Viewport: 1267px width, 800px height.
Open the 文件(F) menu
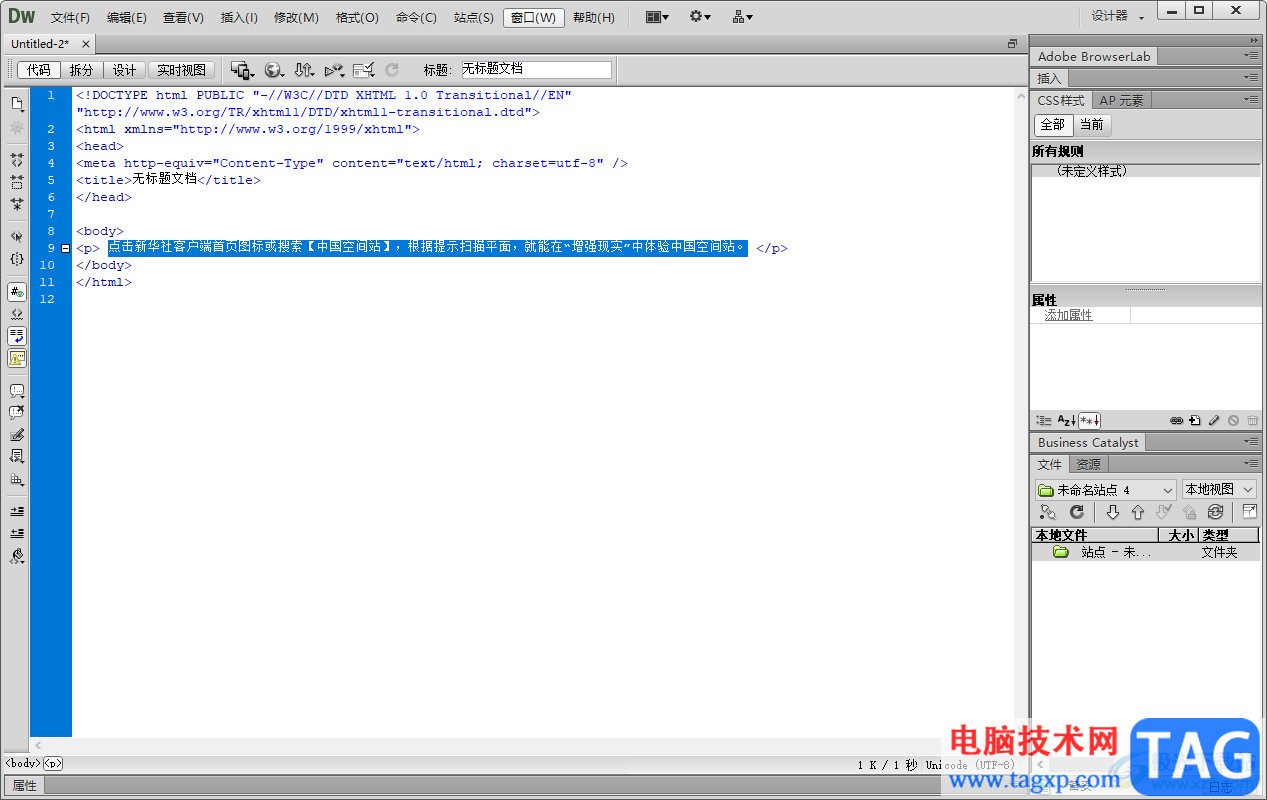(70, 18)
